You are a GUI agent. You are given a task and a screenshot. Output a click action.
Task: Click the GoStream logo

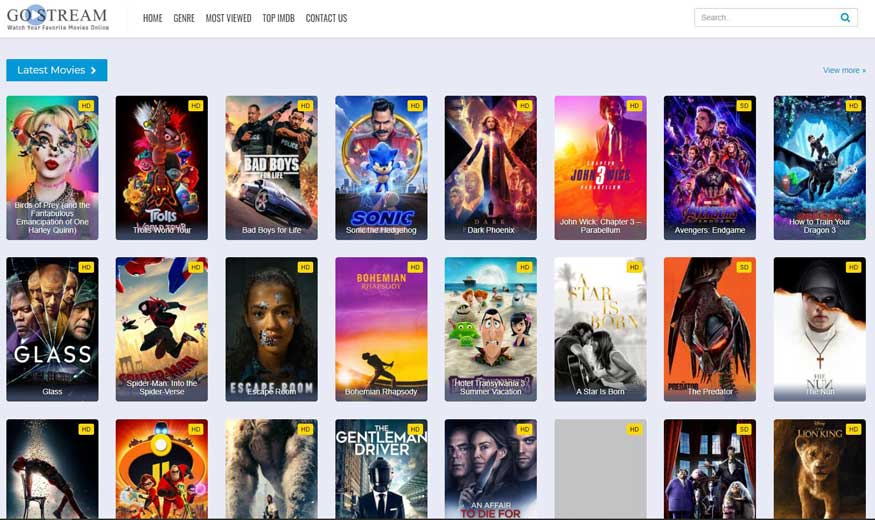[x=58, y=18]
